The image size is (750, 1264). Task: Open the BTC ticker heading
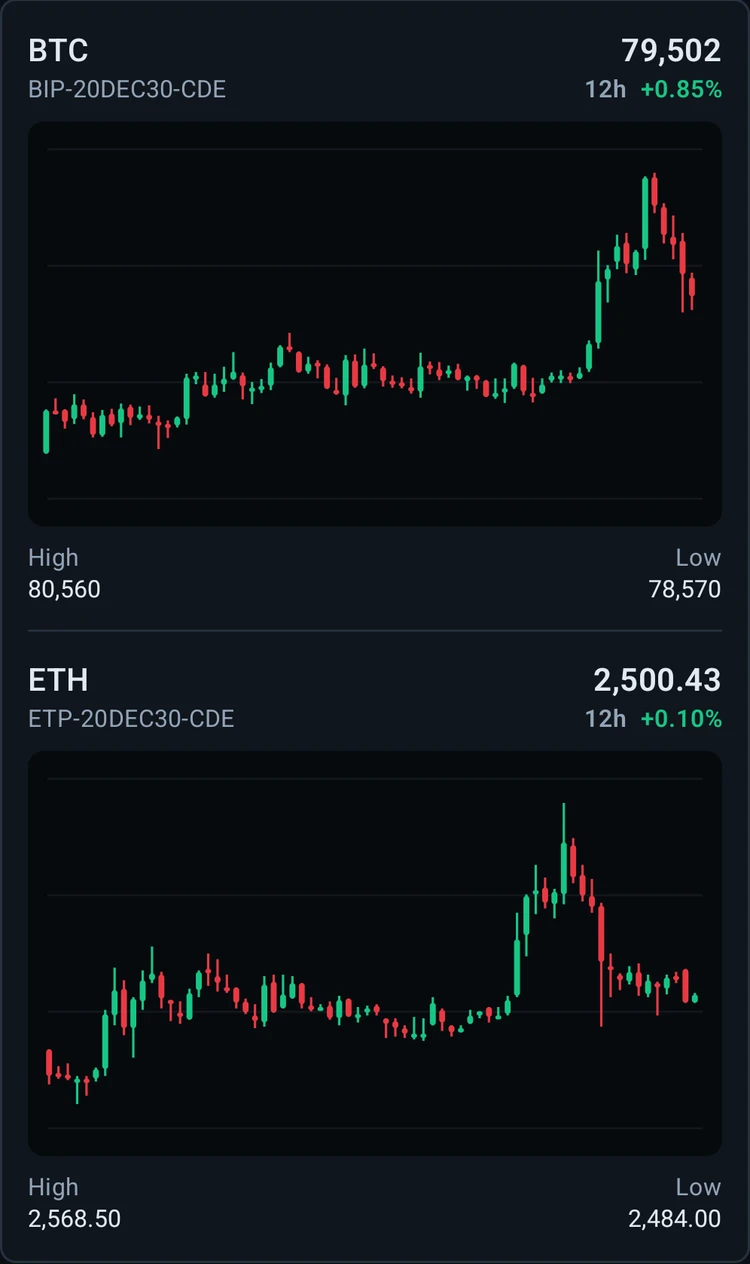(58, 50)
